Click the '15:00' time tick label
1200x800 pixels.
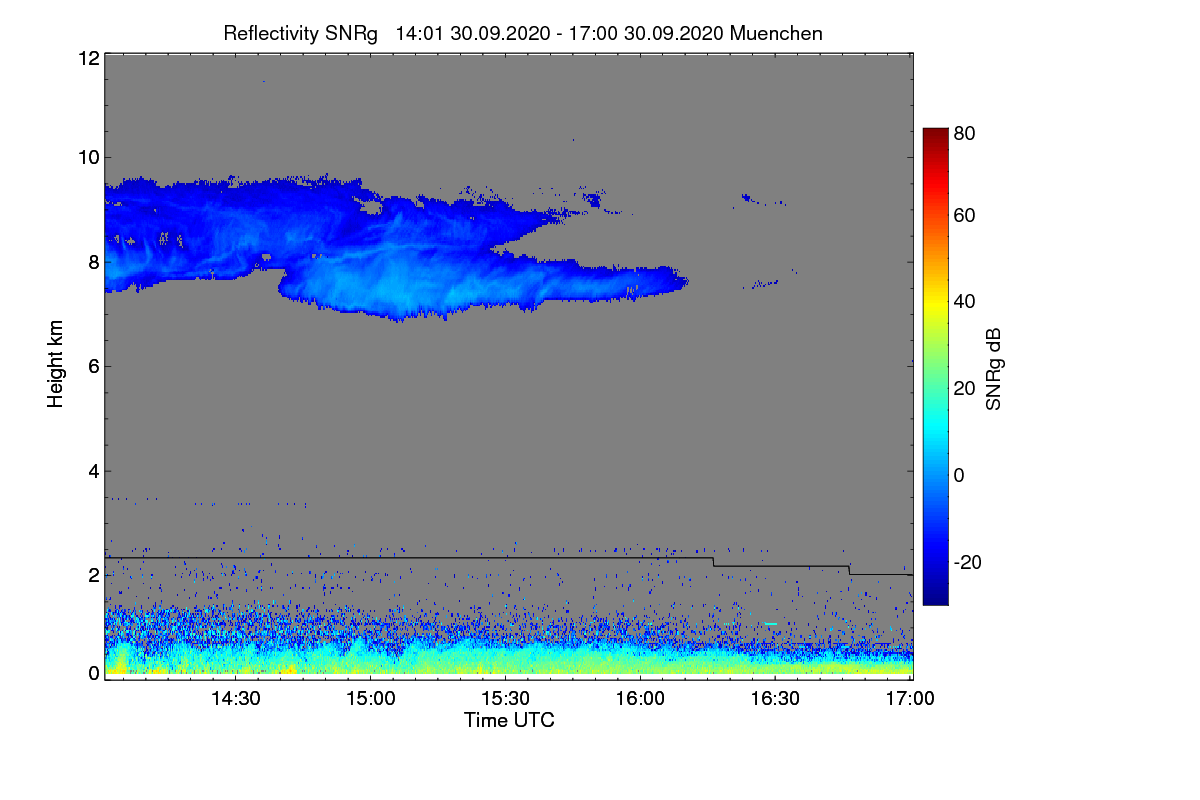370,698
